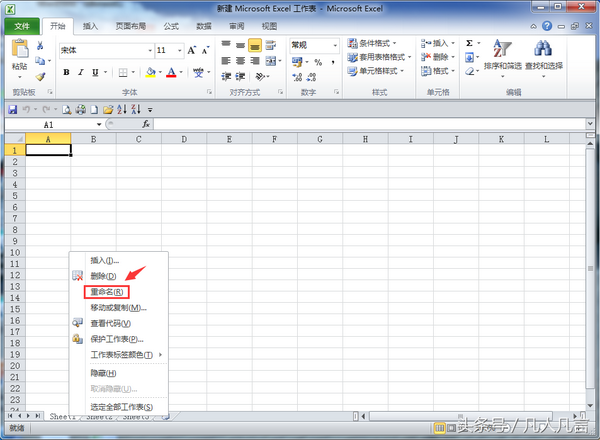Viewport: 600px width, 440px height.
Task: Open Find and Select (查找和选择)
Action: 543,57
